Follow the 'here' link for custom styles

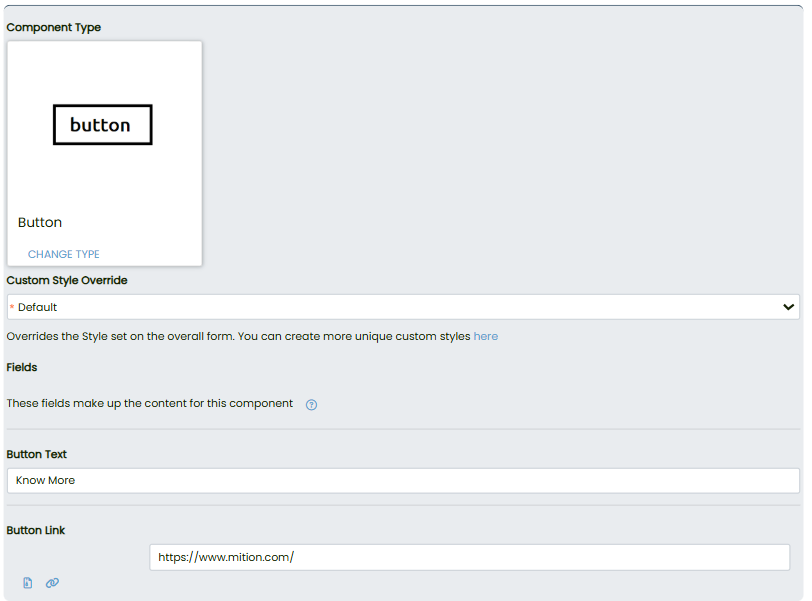point(485,336)
